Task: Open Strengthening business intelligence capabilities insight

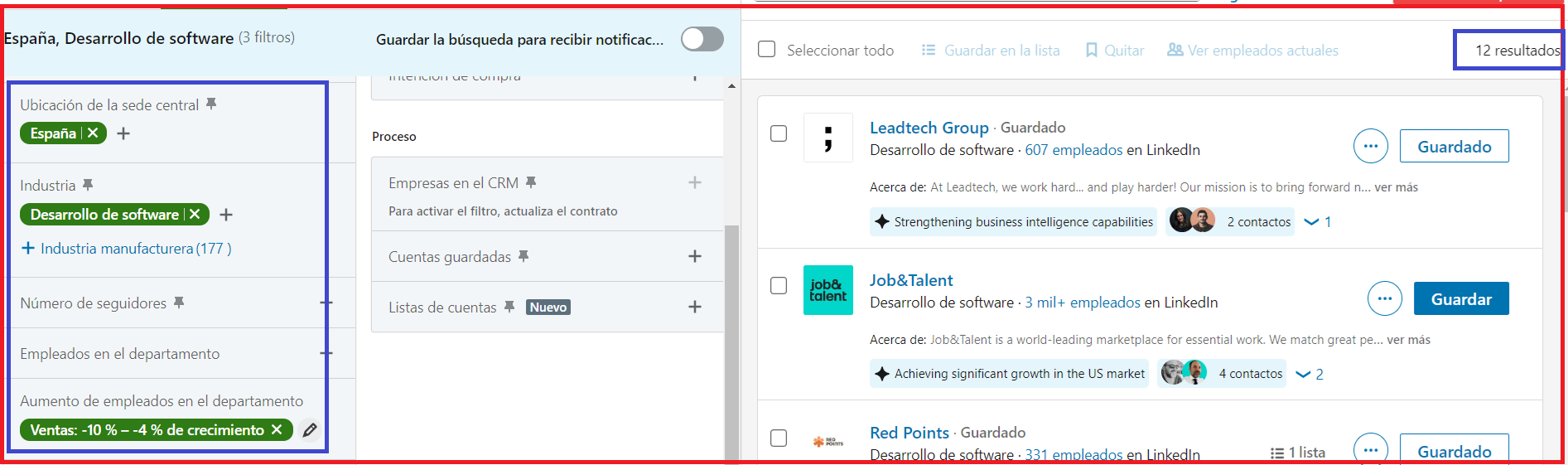Action: pos(1013,222)
